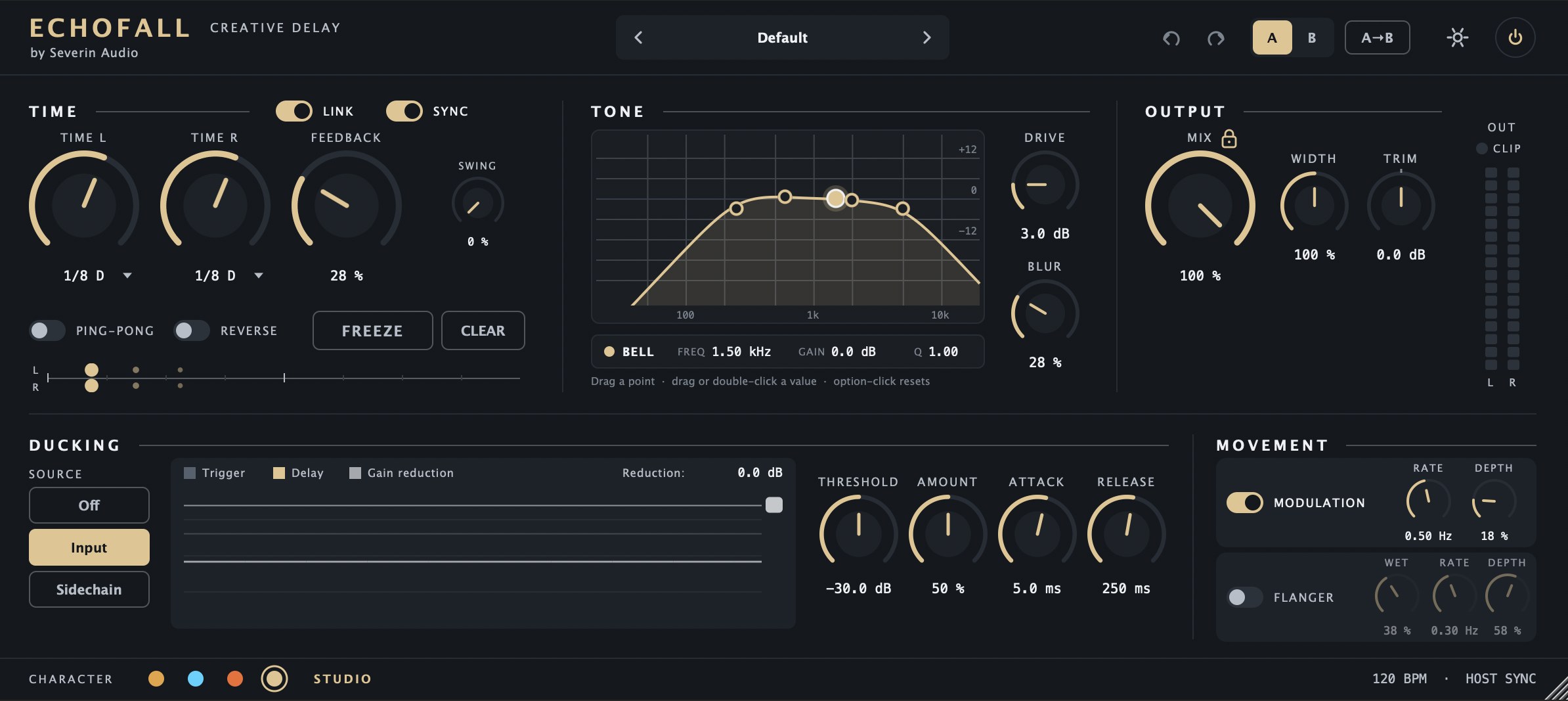
Task: Select the orange character dot
Action: pyautogui.click(x=235, y=679)
